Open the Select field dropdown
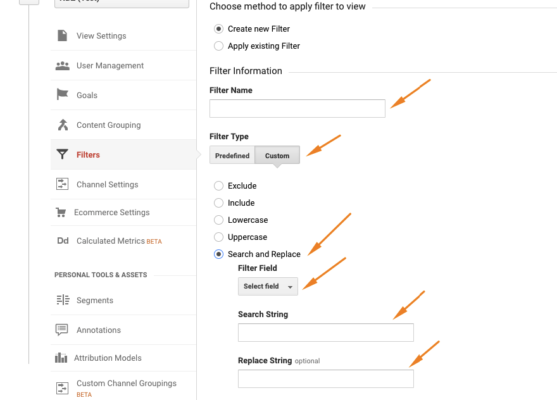557x400 pixels. [268, 286]
